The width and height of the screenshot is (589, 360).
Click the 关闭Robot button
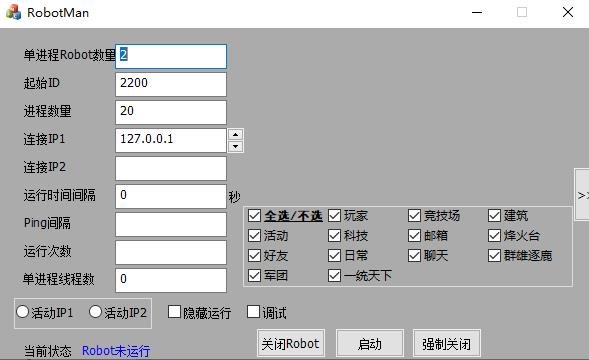tap(291, 343)
